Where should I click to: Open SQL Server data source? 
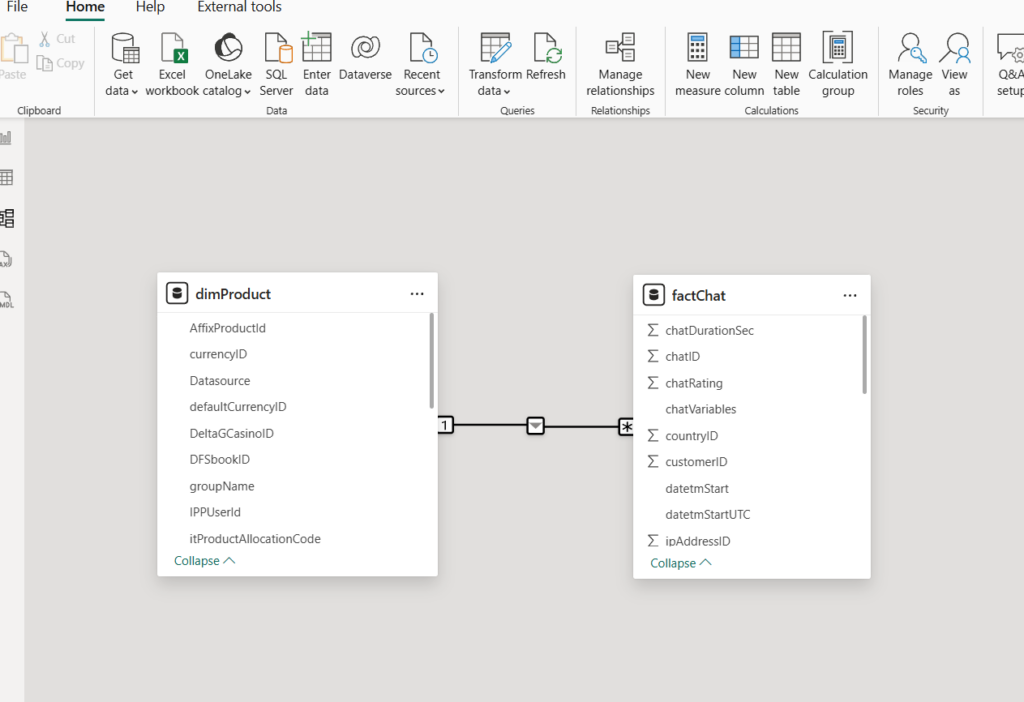(x=277, y=48)
